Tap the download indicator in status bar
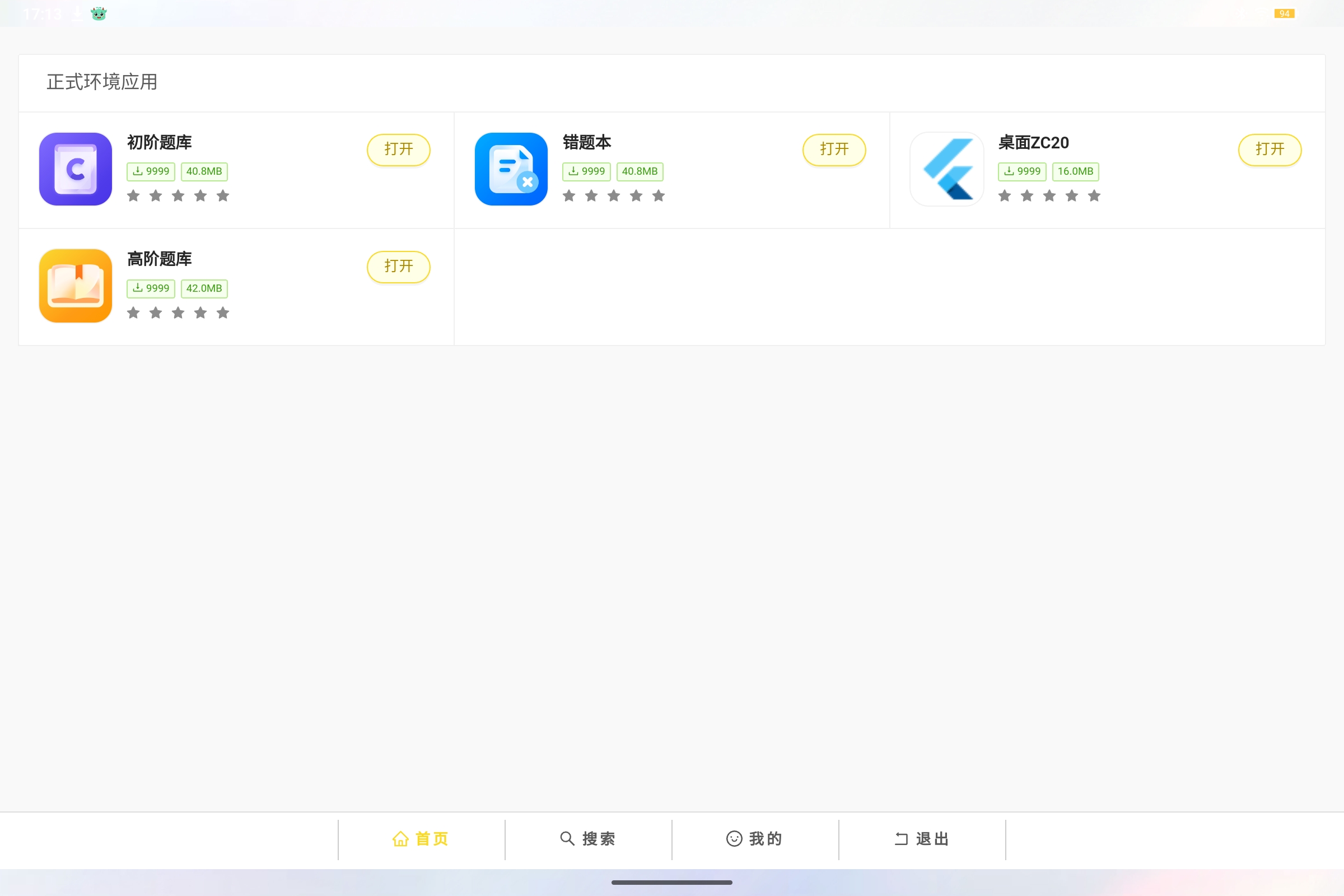The width and height of the screenshot is (1344, 896). [77, 13]
